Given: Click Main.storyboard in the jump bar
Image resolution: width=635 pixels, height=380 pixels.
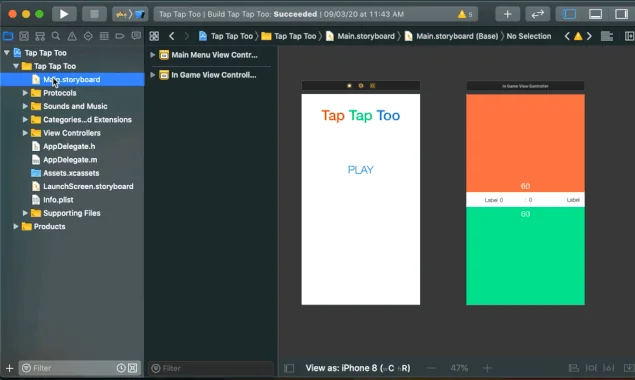Looking at the screenshot, I should pos(360,36).
